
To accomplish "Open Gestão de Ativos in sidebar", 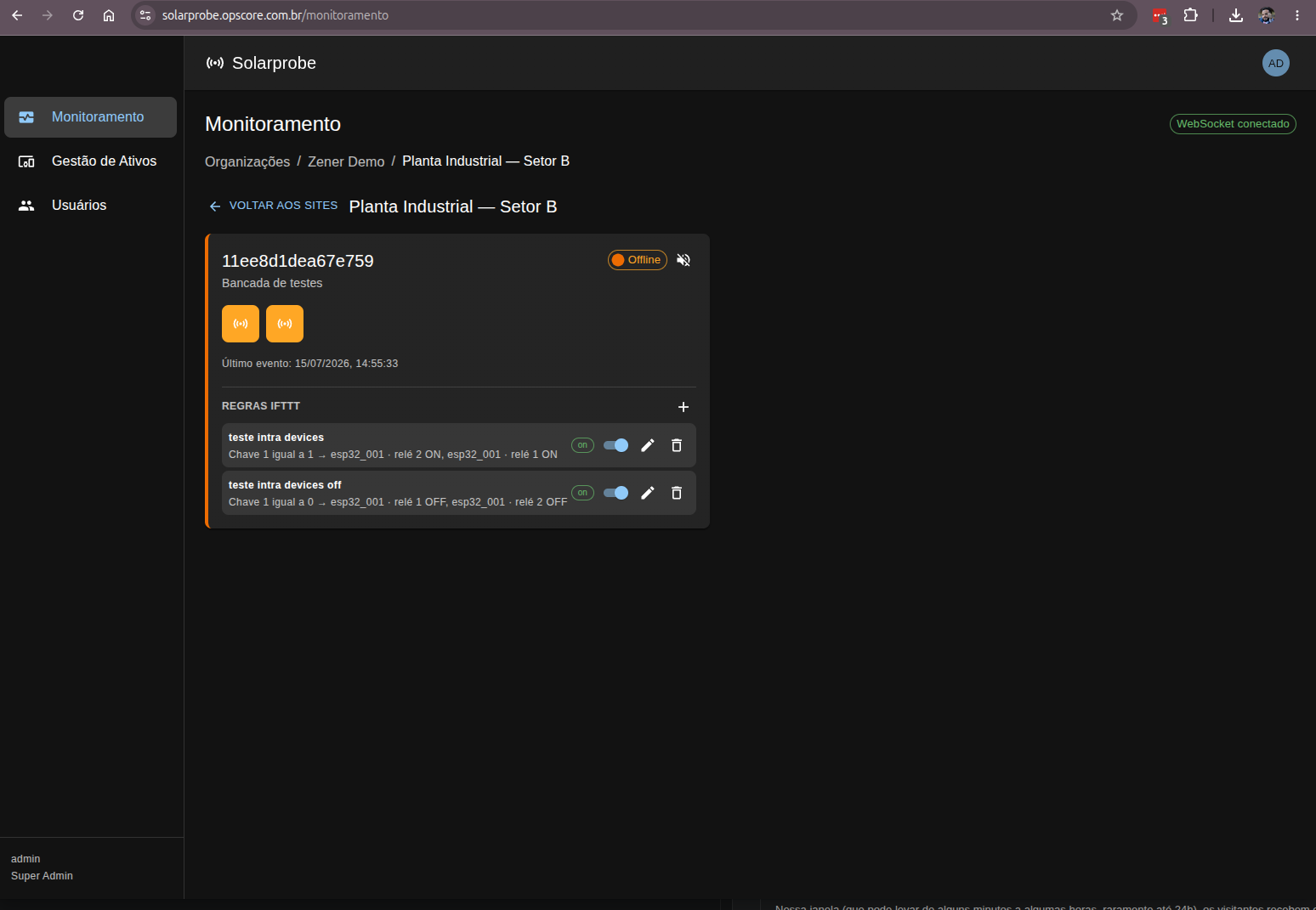I will [x=90, y=161].
